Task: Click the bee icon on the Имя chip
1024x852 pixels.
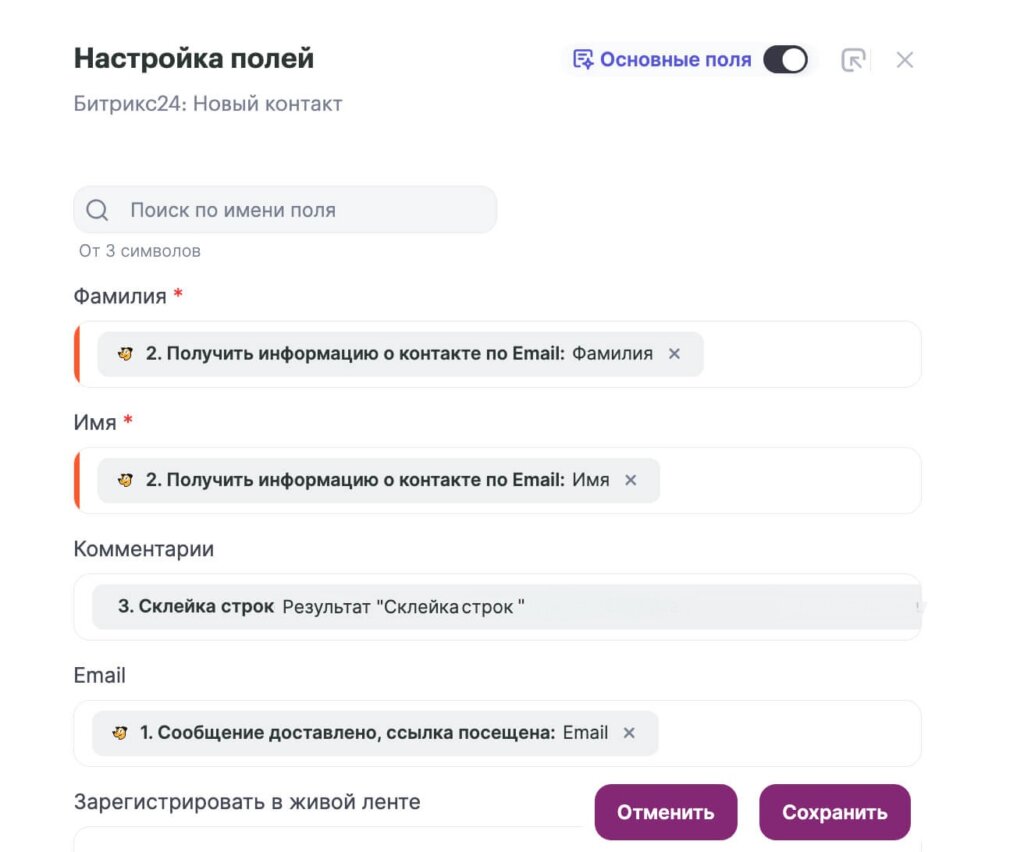Action: (x=126, y=480)
